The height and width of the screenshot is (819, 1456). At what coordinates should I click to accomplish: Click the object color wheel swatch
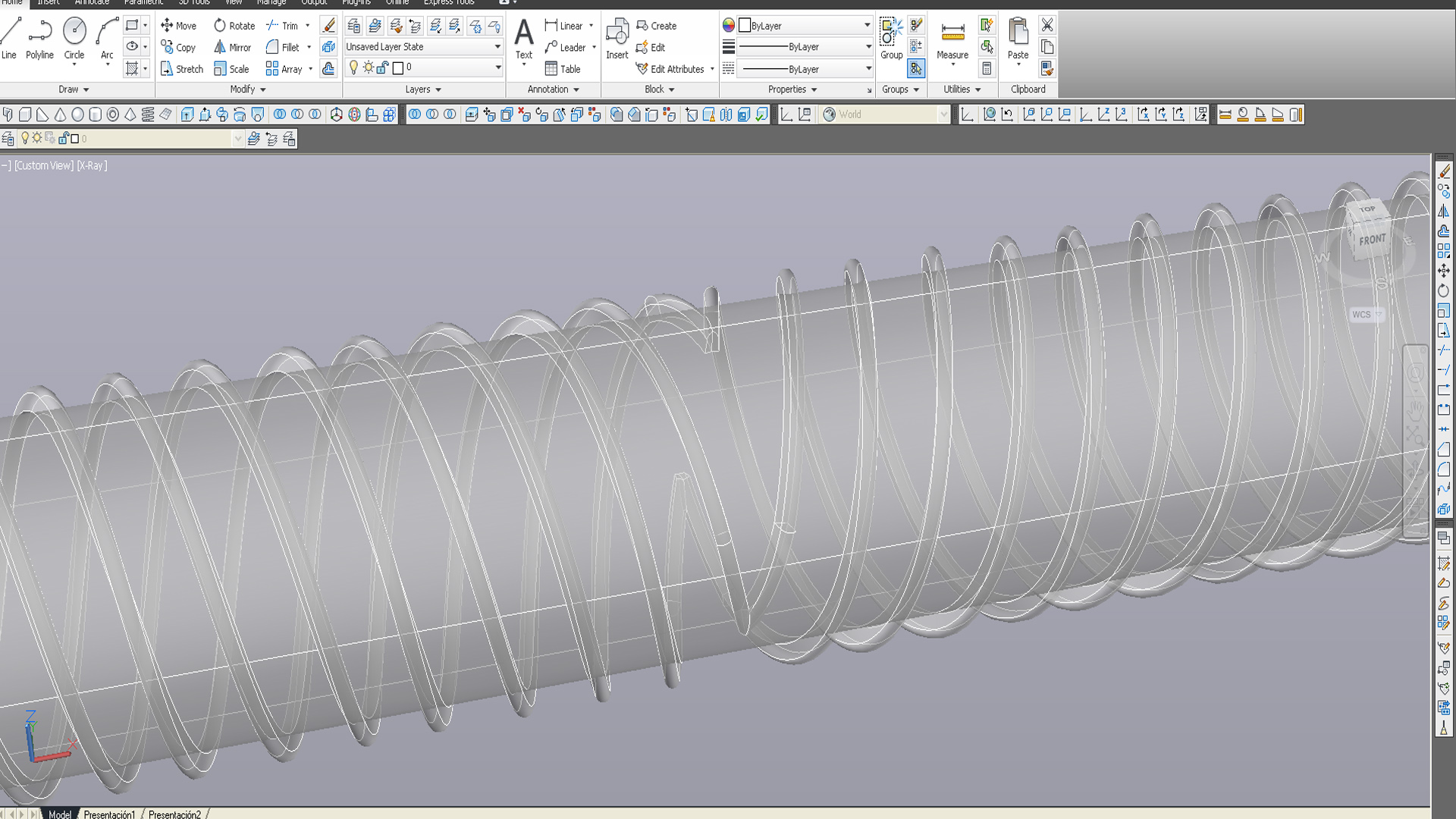pyautogui.click(x=729, y=25)
